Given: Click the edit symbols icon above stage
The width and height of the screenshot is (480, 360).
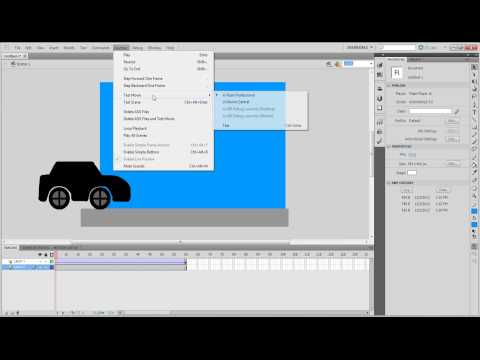Looking at the screenshot, I should click(338, 64).
